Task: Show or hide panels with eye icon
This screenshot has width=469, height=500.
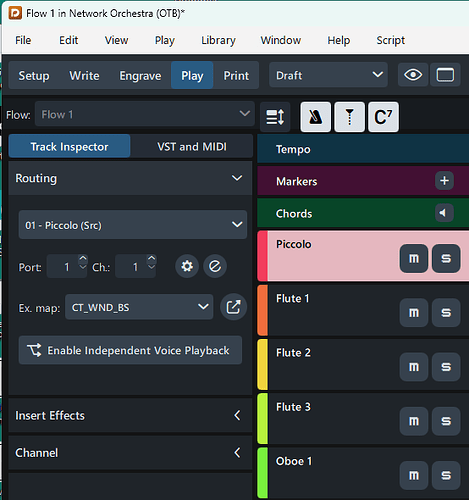Action: coord(413,75)
